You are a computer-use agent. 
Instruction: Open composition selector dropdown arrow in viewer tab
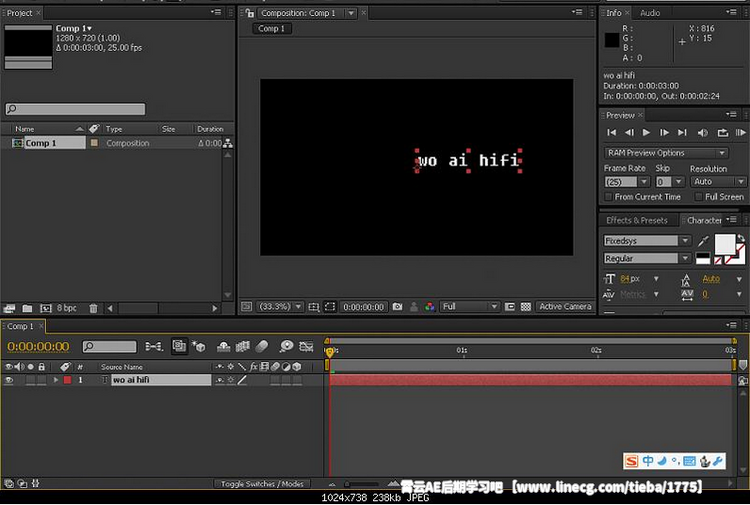351,13
